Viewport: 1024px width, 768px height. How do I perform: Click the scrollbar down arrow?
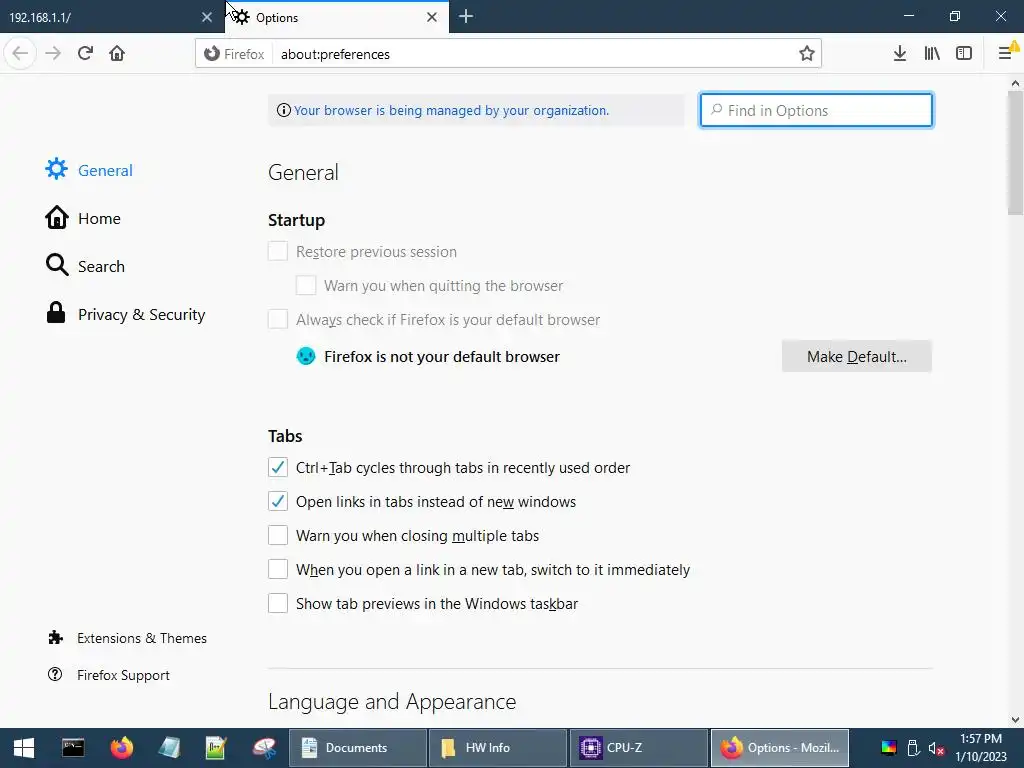(x=1016, y=720)
